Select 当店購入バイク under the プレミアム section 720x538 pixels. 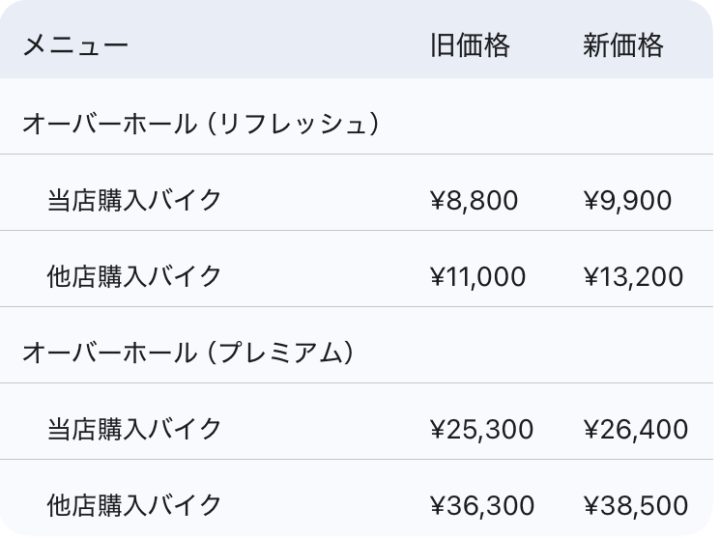click(x=134, y=429)
